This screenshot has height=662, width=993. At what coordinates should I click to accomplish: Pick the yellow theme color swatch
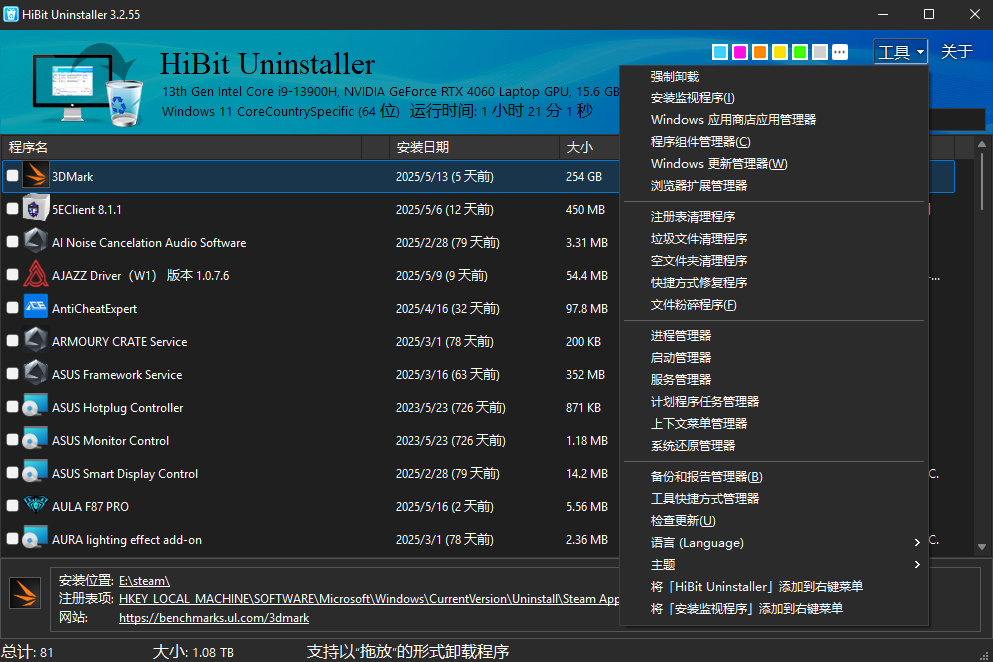780,52
